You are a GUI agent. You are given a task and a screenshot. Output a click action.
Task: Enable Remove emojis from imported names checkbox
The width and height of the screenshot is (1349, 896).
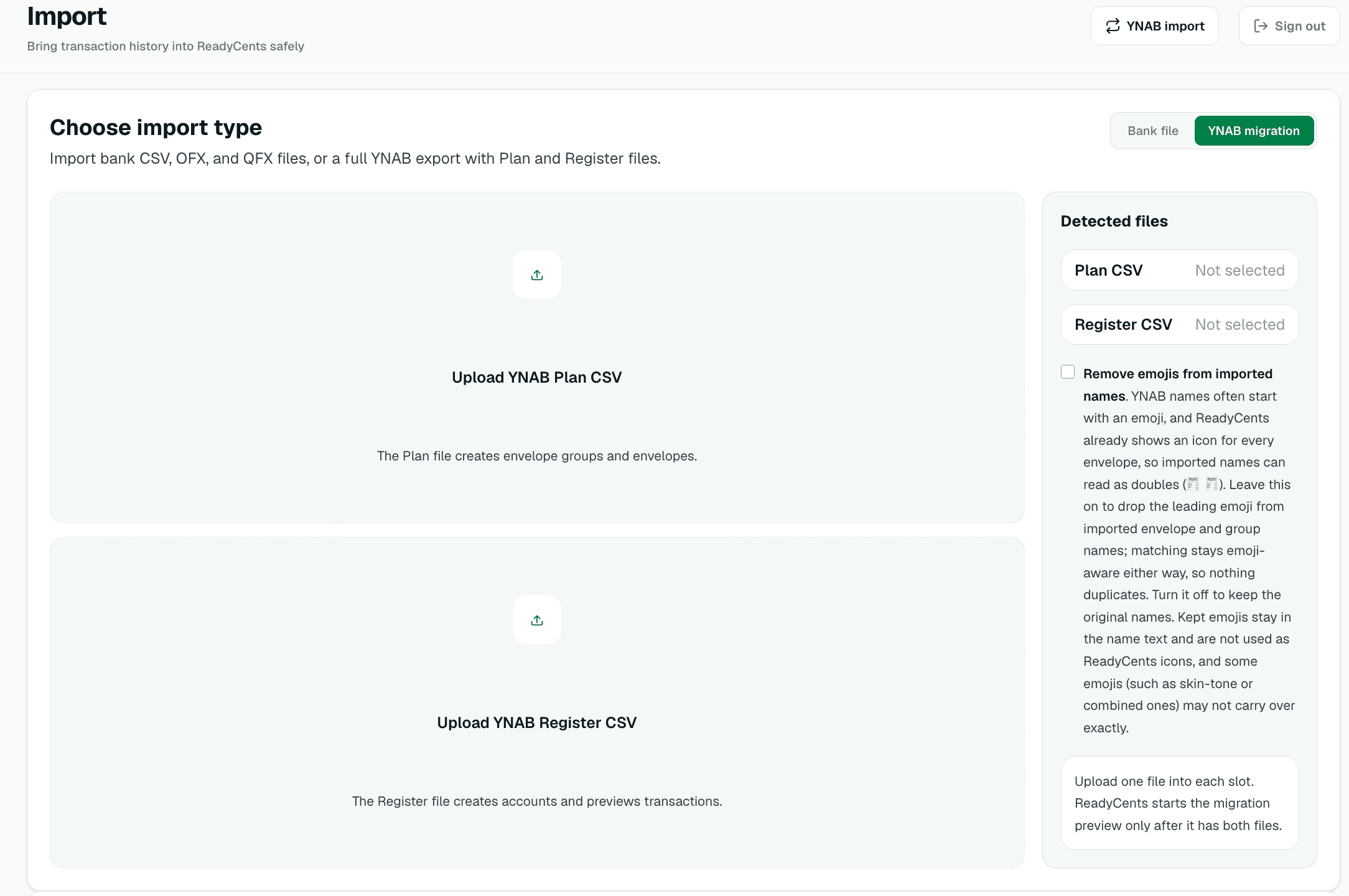pyautogui.click(x=1068, y=372)
